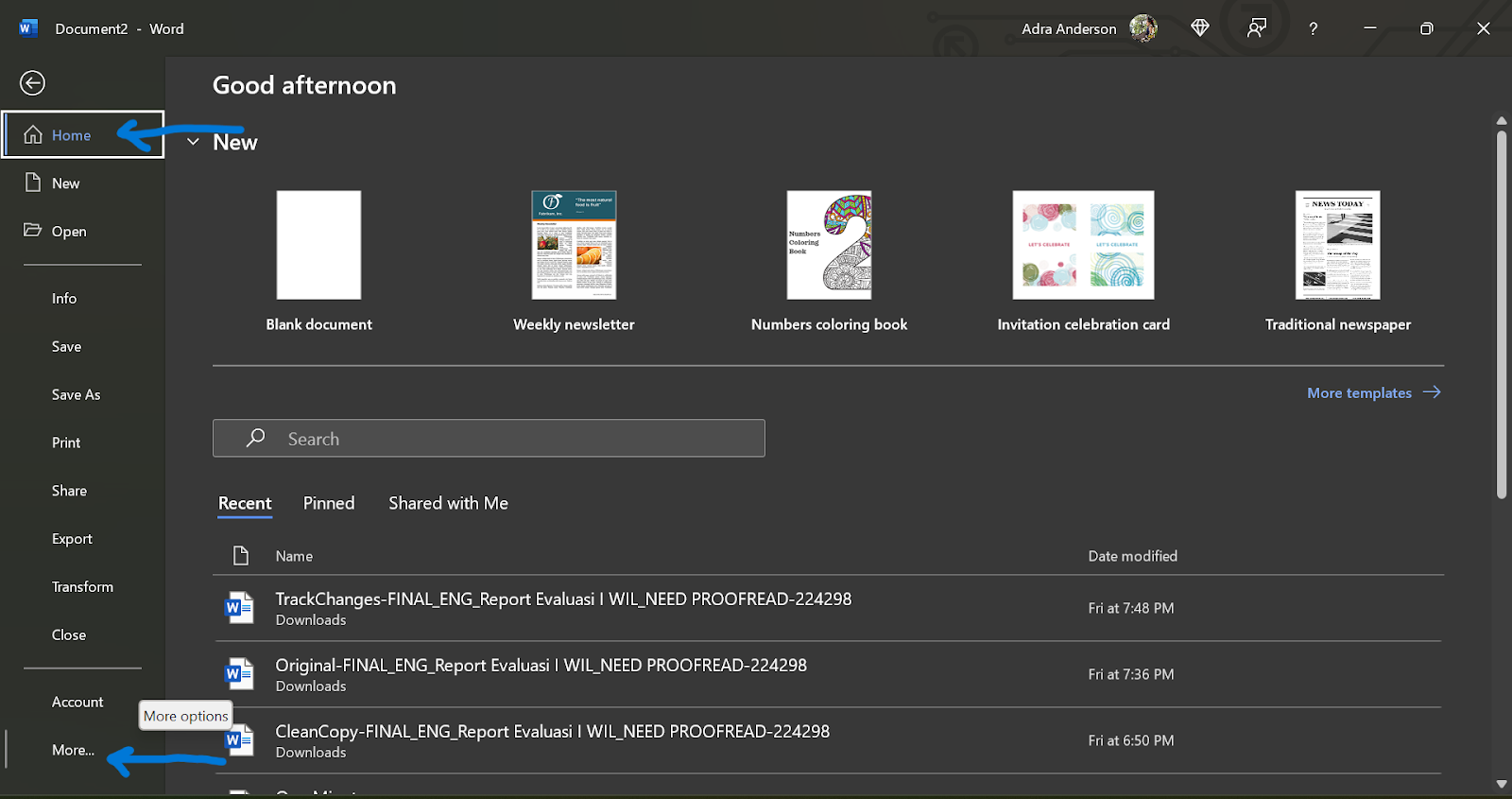Click Word file icon for Original-FINAL document

pos(239,674)
